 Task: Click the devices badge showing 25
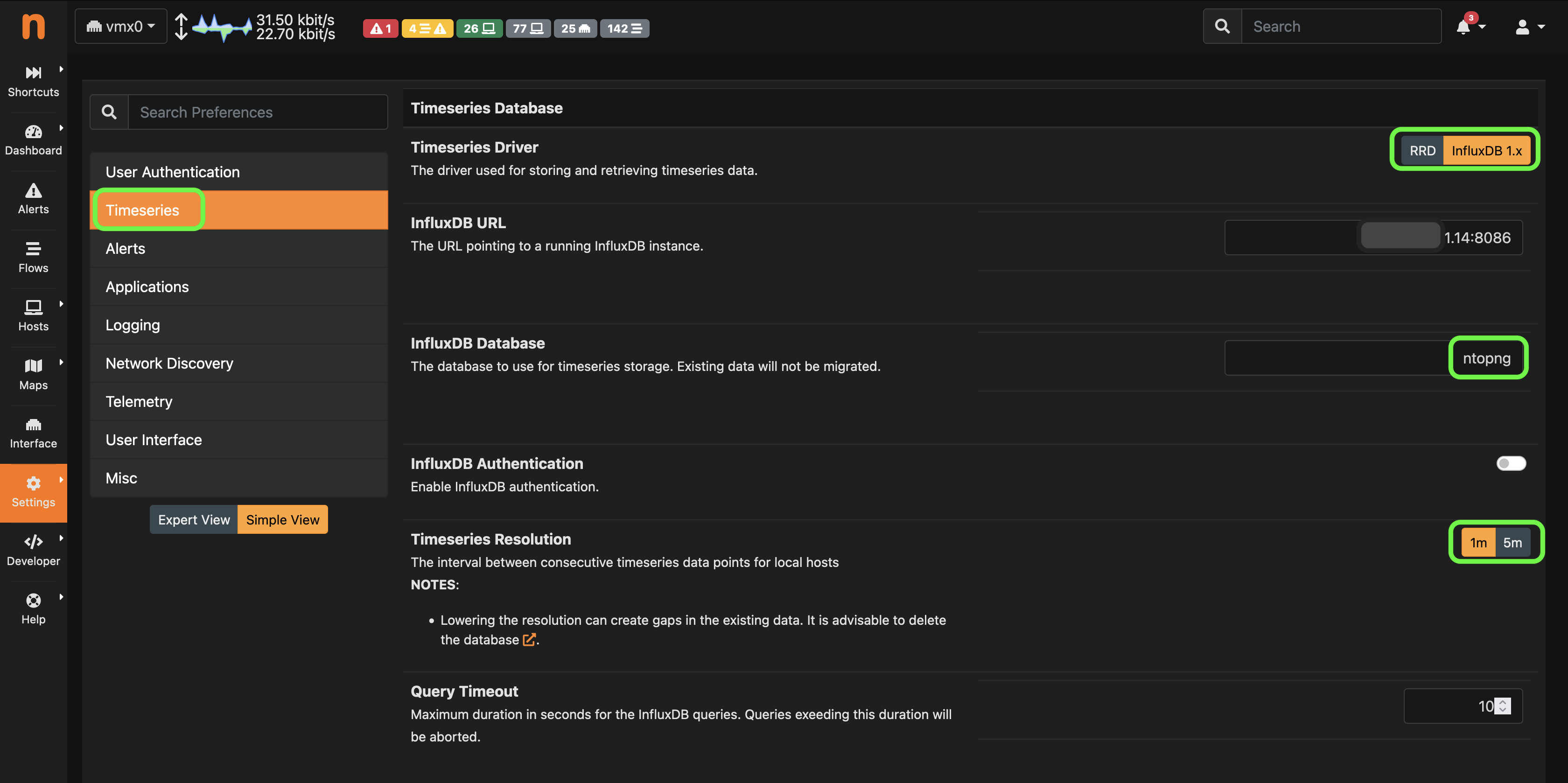tap(575, 28)
